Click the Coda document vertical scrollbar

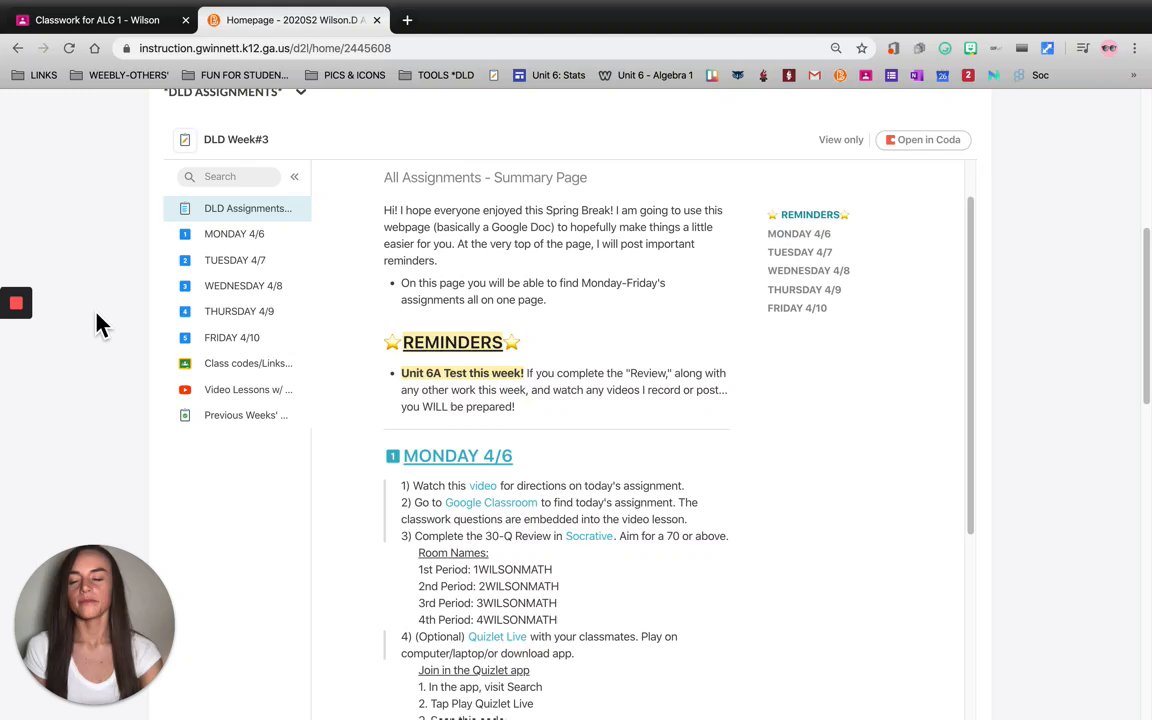click(x=971, y=365)
